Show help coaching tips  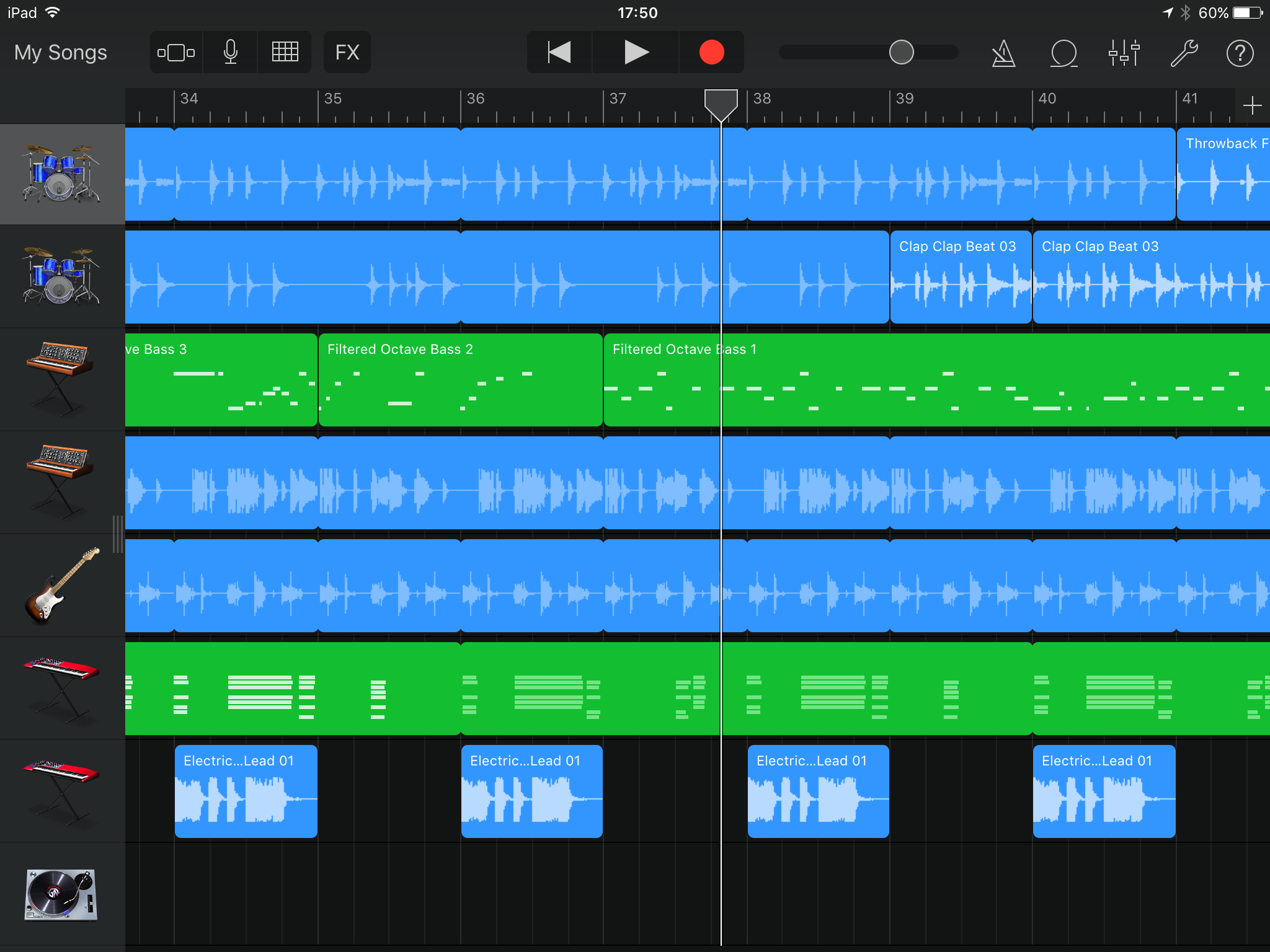(1240, 53)
